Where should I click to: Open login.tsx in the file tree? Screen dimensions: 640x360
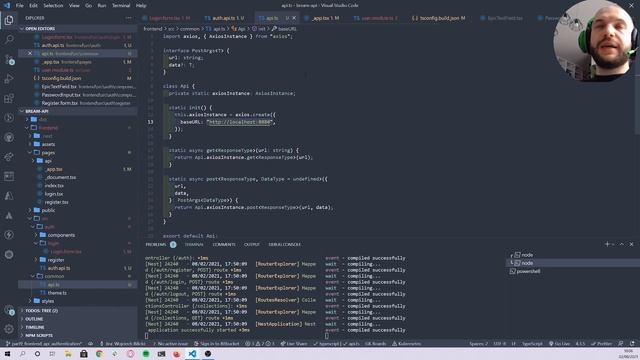point(53,194)
